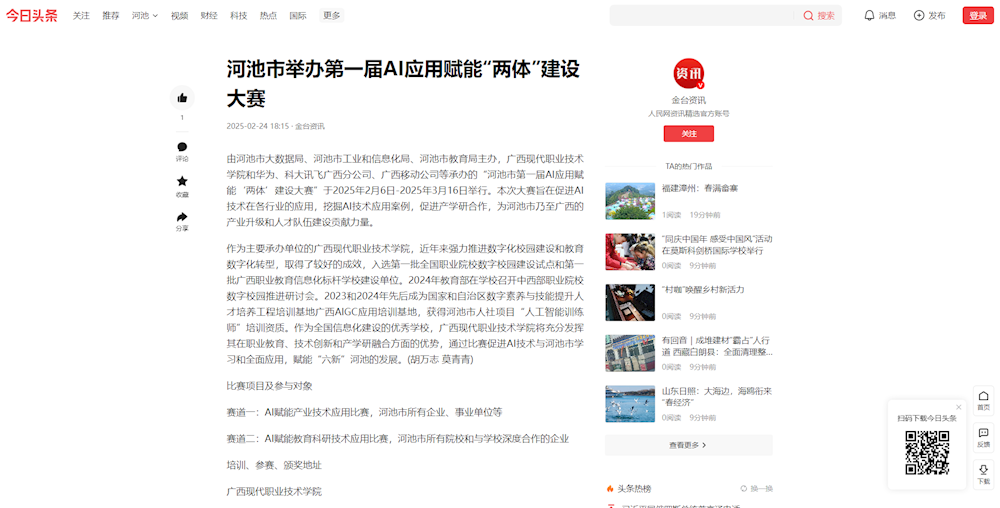This screenshot has height=508, width=1000.
Task: Go to 首页 home icon in sidebar
Action: 983,396
